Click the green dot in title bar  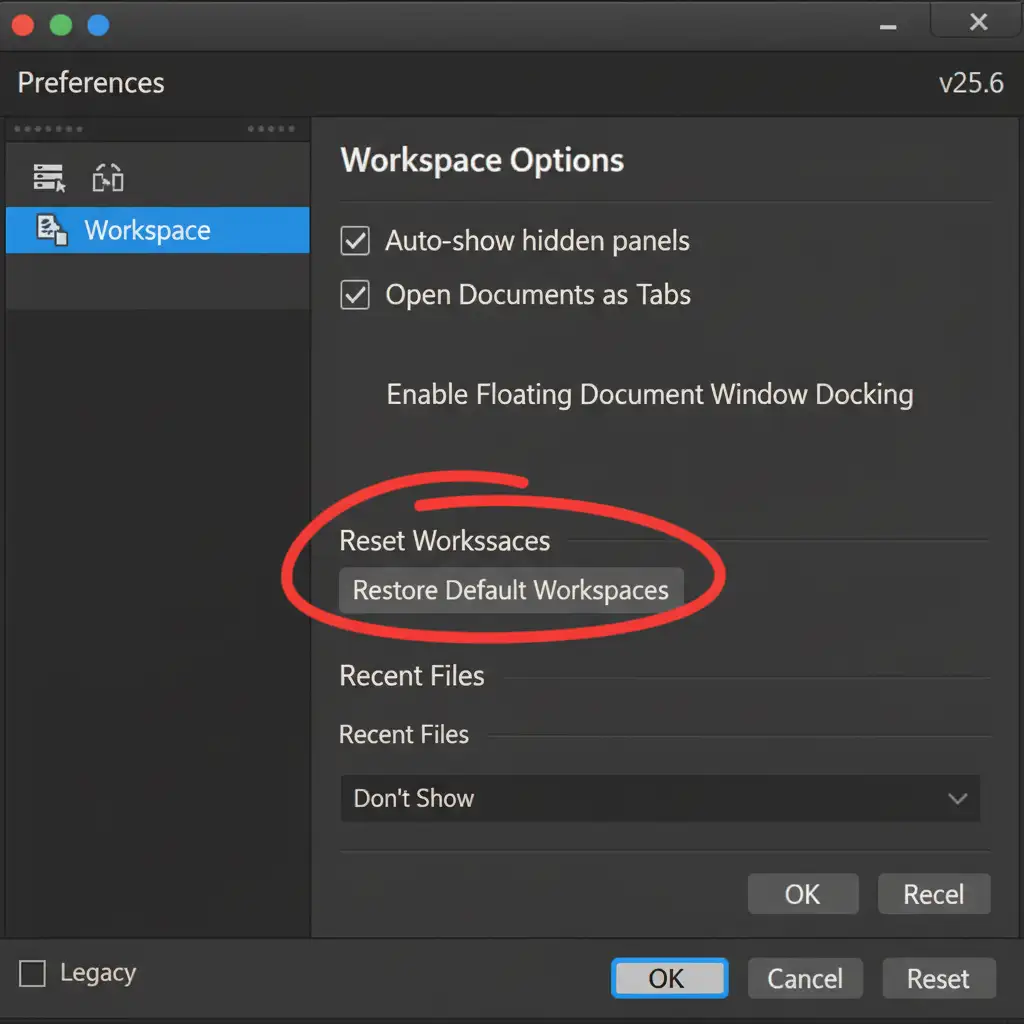pos(61,25)
